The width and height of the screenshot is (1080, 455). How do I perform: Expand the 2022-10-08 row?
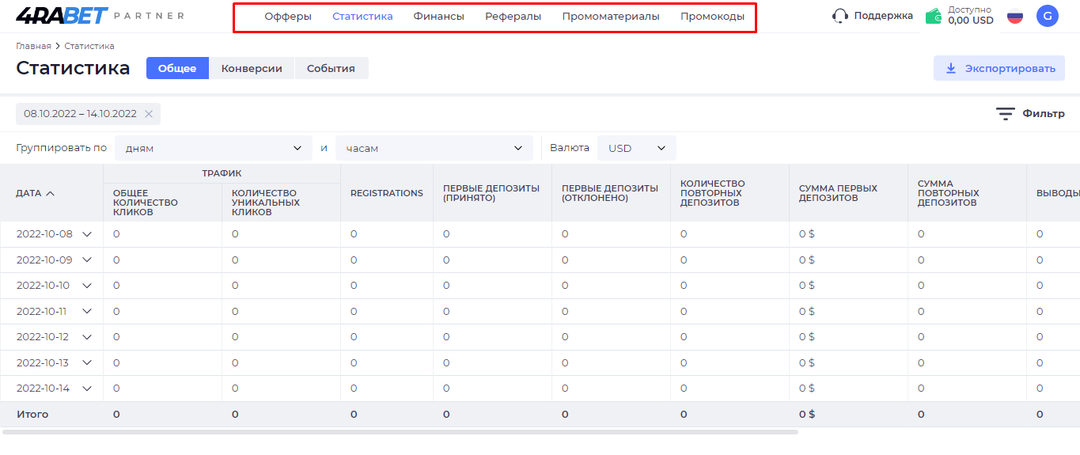coord(87,234)
